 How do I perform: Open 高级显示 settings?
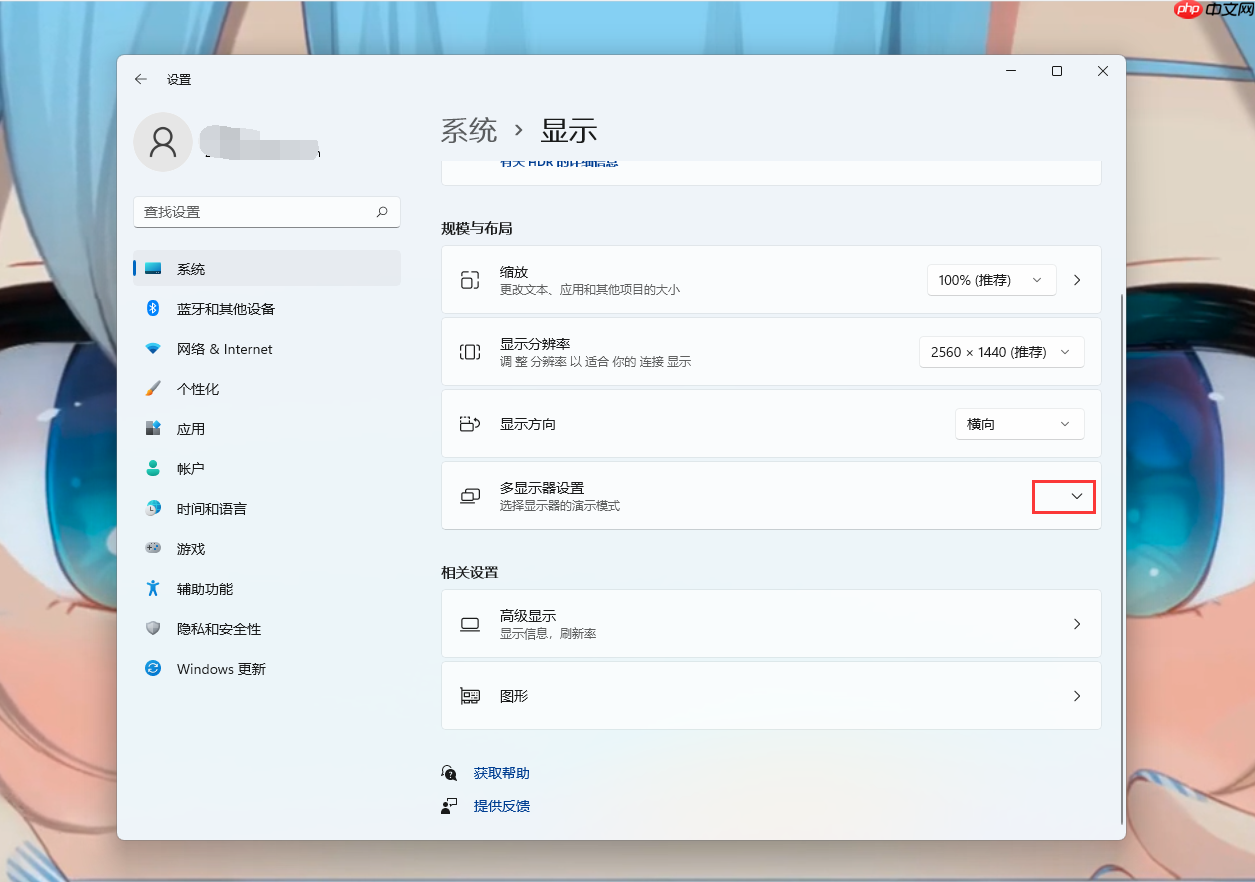[770, 623]
